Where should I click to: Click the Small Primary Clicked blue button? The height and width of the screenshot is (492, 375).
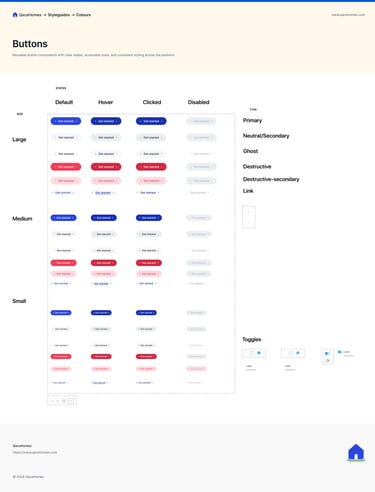[x=146, y=313]
